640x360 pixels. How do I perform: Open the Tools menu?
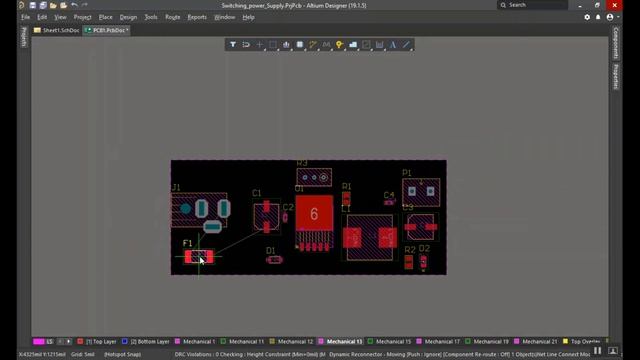[x=151, y=17]
